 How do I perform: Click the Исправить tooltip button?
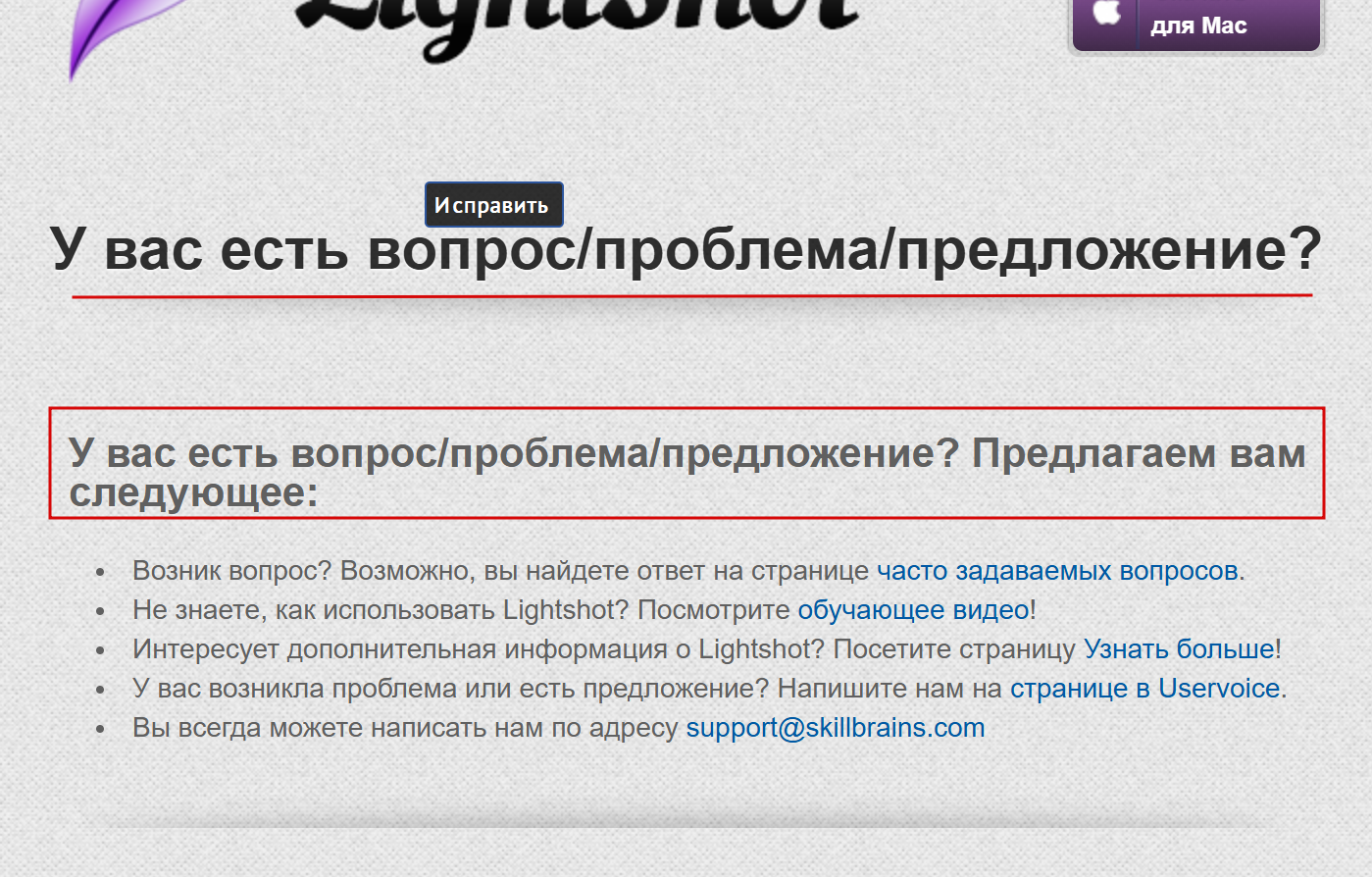click(493, 205)
